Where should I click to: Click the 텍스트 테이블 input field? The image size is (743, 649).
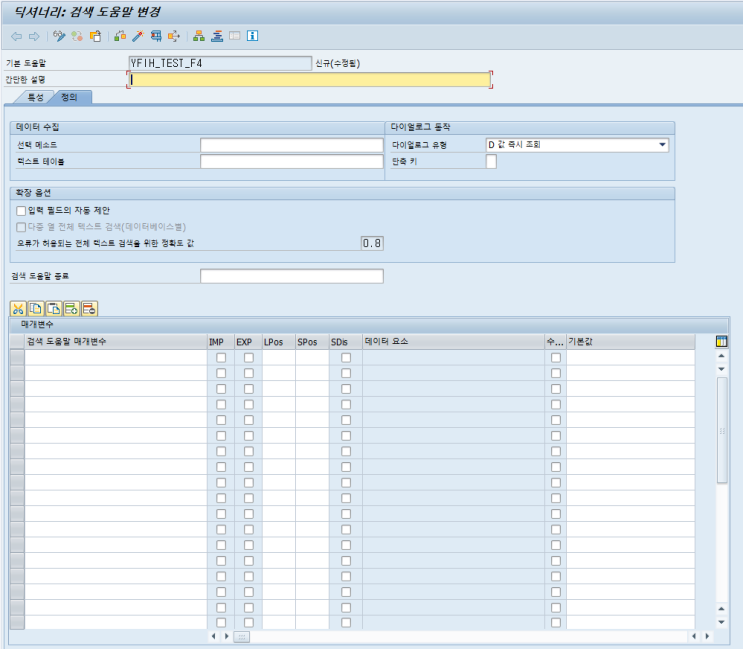click(x=292, y=162)
